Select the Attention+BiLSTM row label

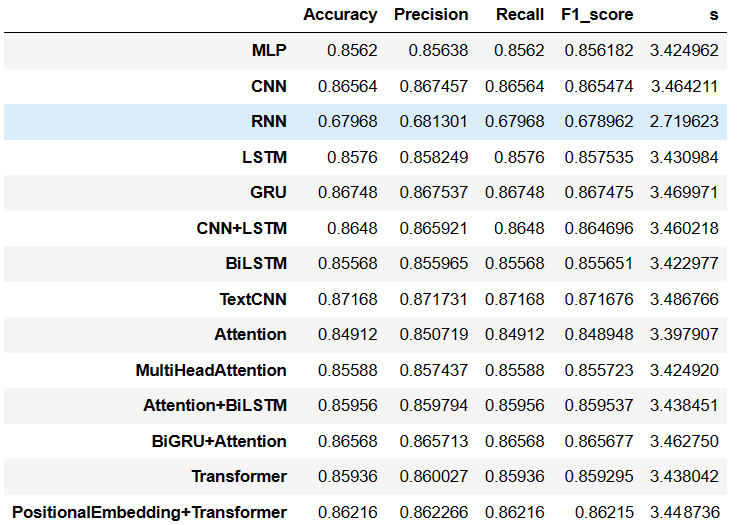tap(215, 405)
